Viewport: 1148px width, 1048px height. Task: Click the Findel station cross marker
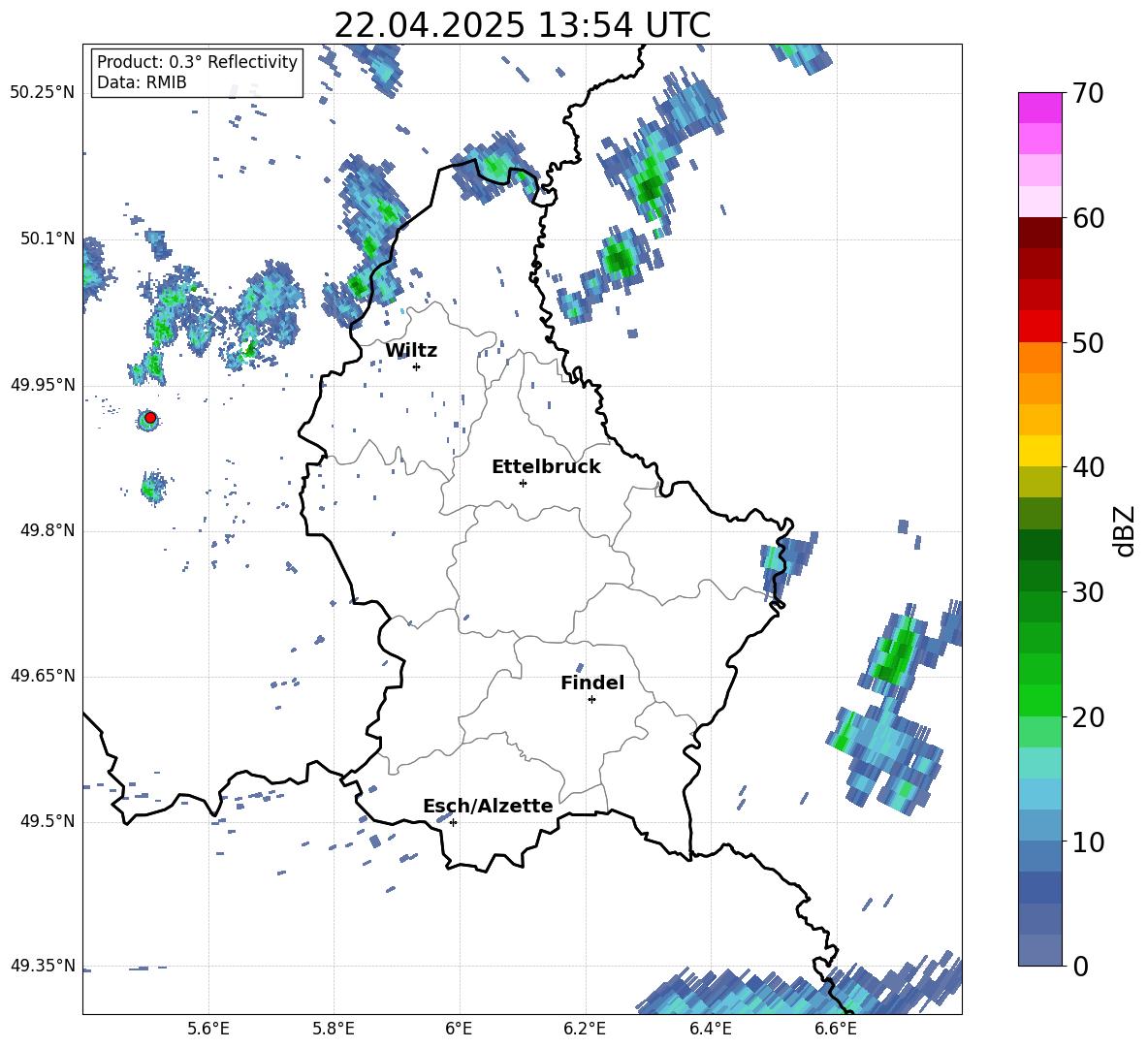pyautogui.click(x=591, y=699)
